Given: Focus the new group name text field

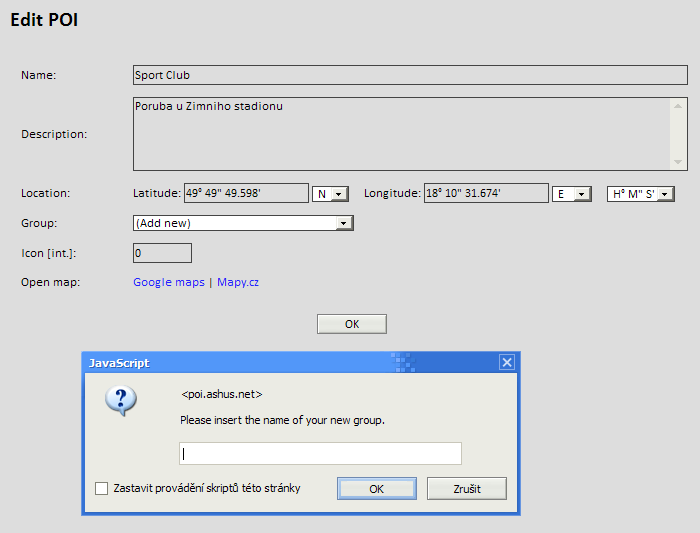Looking at the screenshot, I should [x=320, y=454].
